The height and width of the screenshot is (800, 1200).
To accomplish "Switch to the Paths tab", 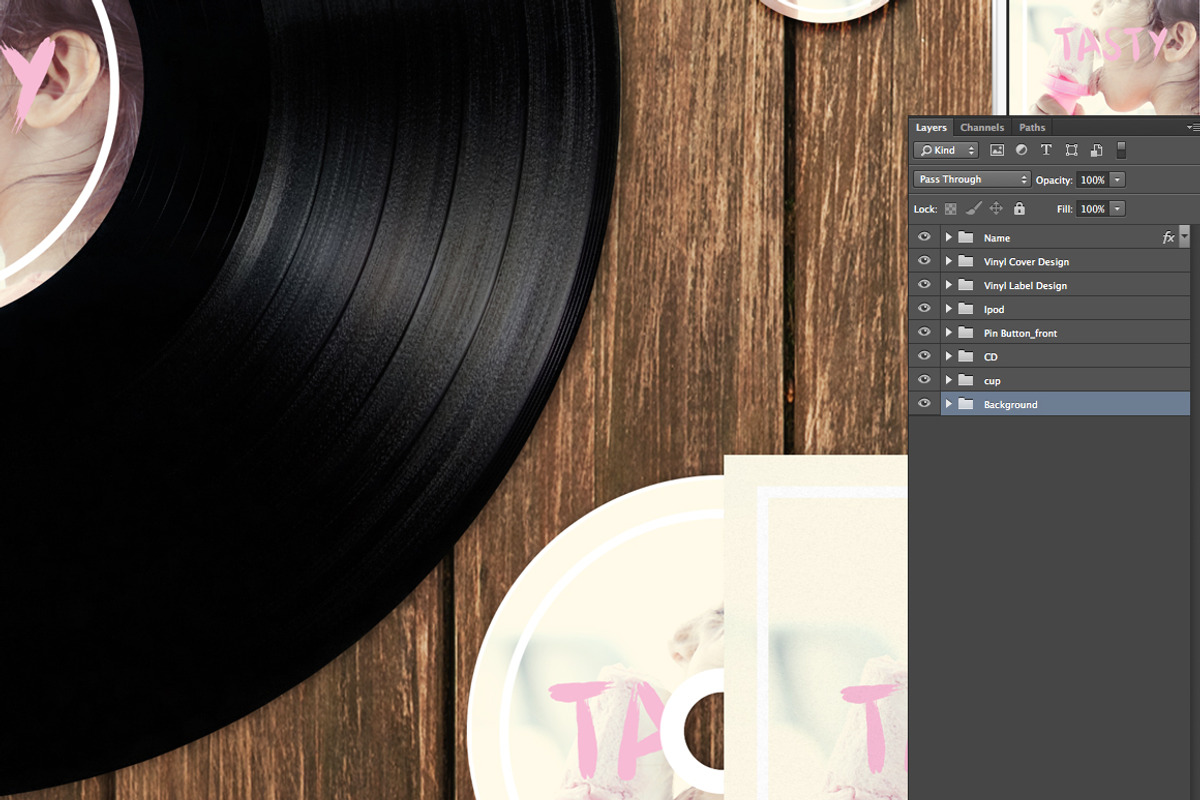I will (x=1032, y=127).
